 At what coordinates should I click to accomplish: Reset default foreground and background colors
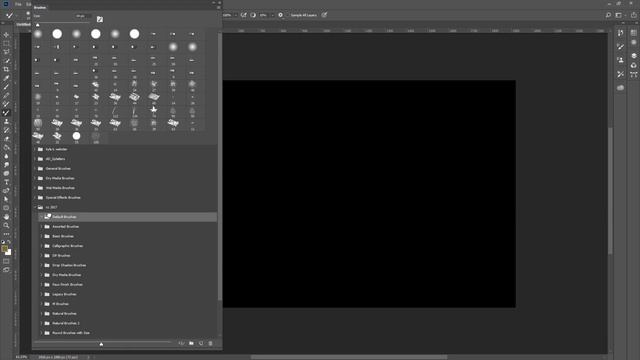pos(3,242)
